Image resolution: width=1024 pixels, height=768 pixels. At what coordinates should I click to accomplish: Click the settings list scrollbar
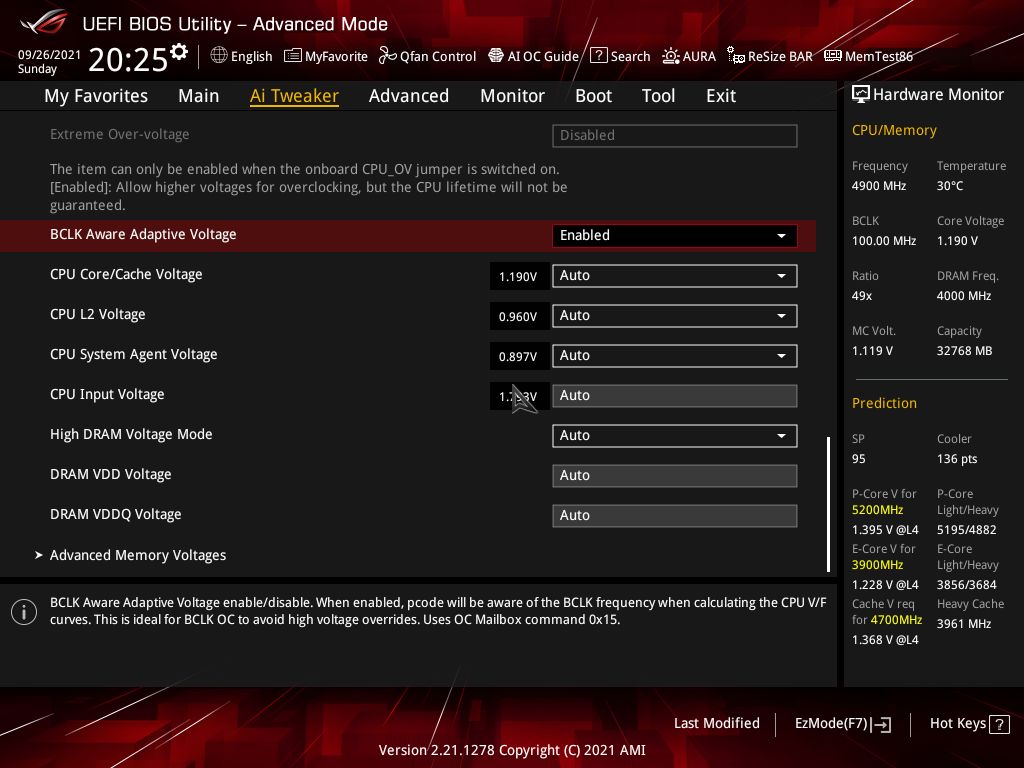tap(828, 504)
